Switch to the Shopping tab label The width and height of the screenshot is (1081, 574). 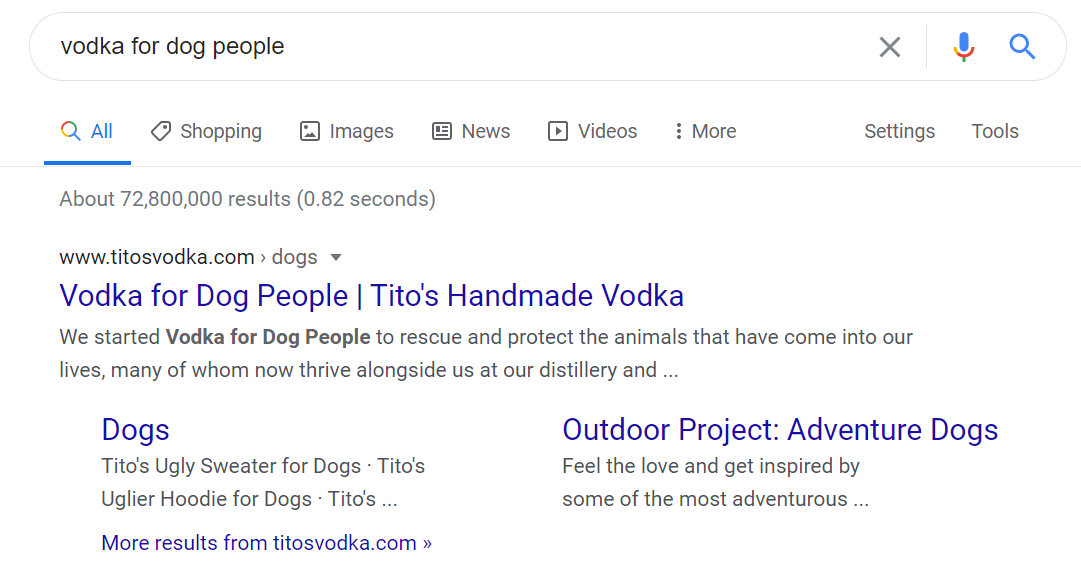coord(221,131)
